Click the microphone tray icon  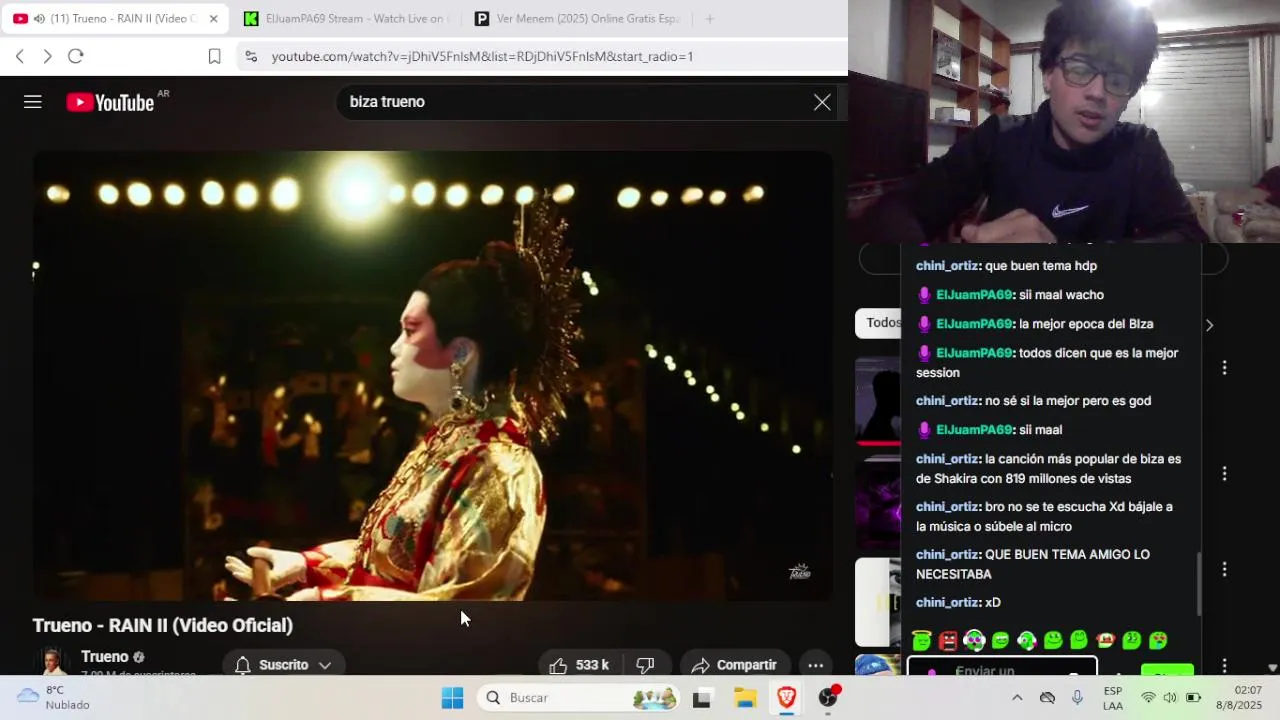pyautogui.click(x=1077, y=698)
